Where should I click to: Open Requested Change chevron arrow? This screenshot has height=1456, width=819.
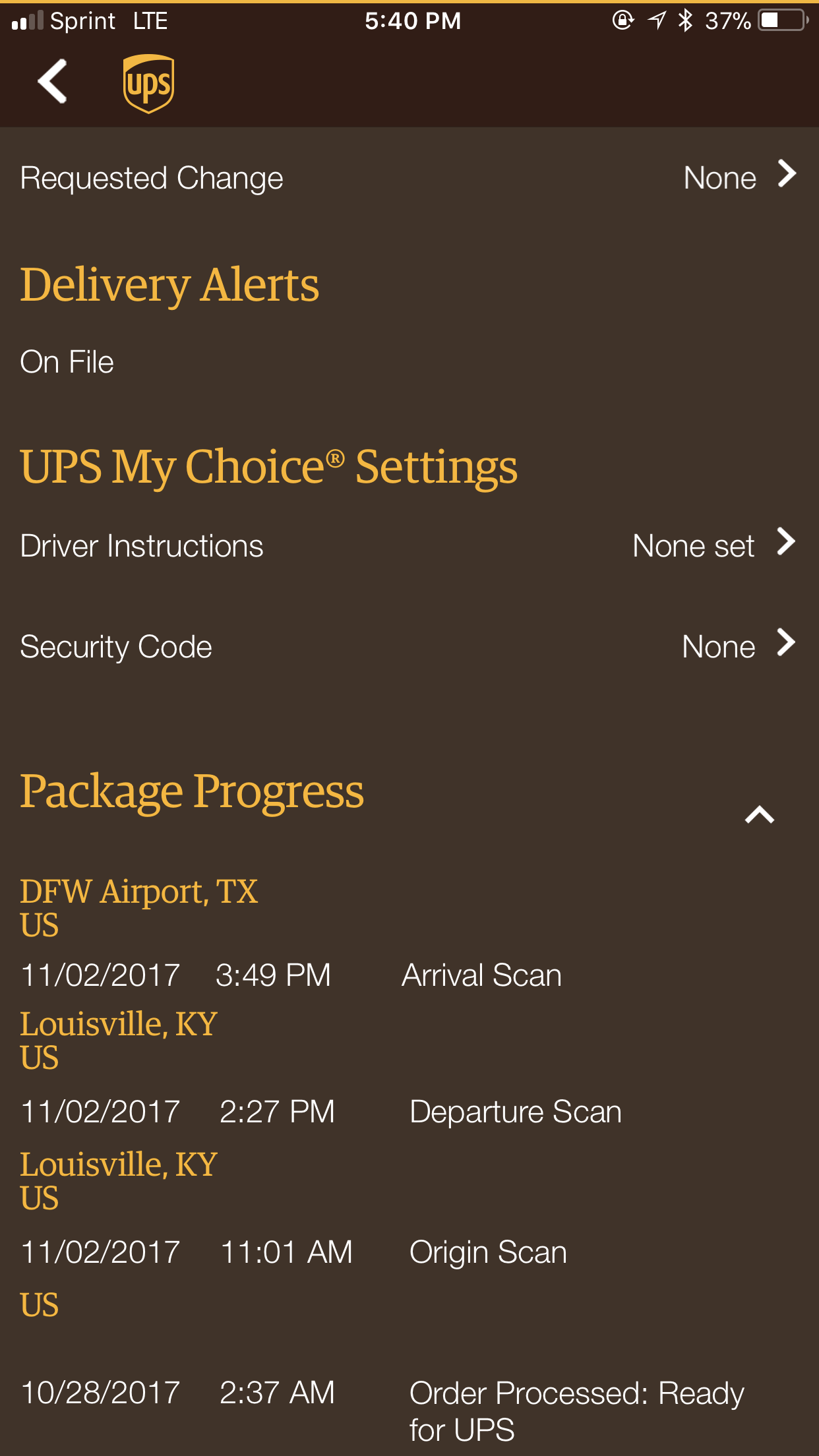(x=787, y=174)
